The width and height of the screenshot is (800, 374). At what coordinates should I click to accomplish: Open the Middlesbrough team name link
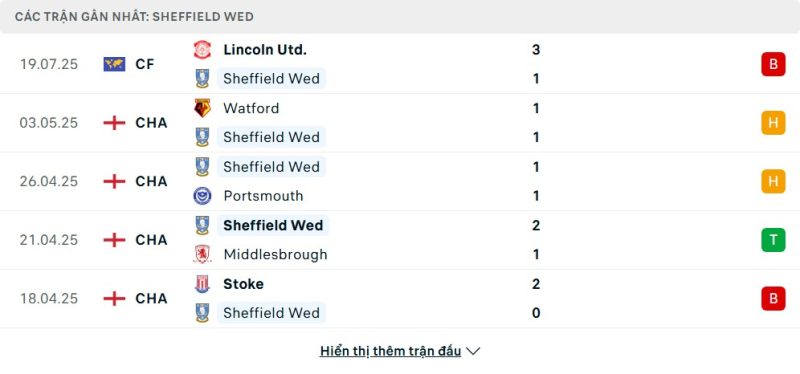tap(276, 254)
